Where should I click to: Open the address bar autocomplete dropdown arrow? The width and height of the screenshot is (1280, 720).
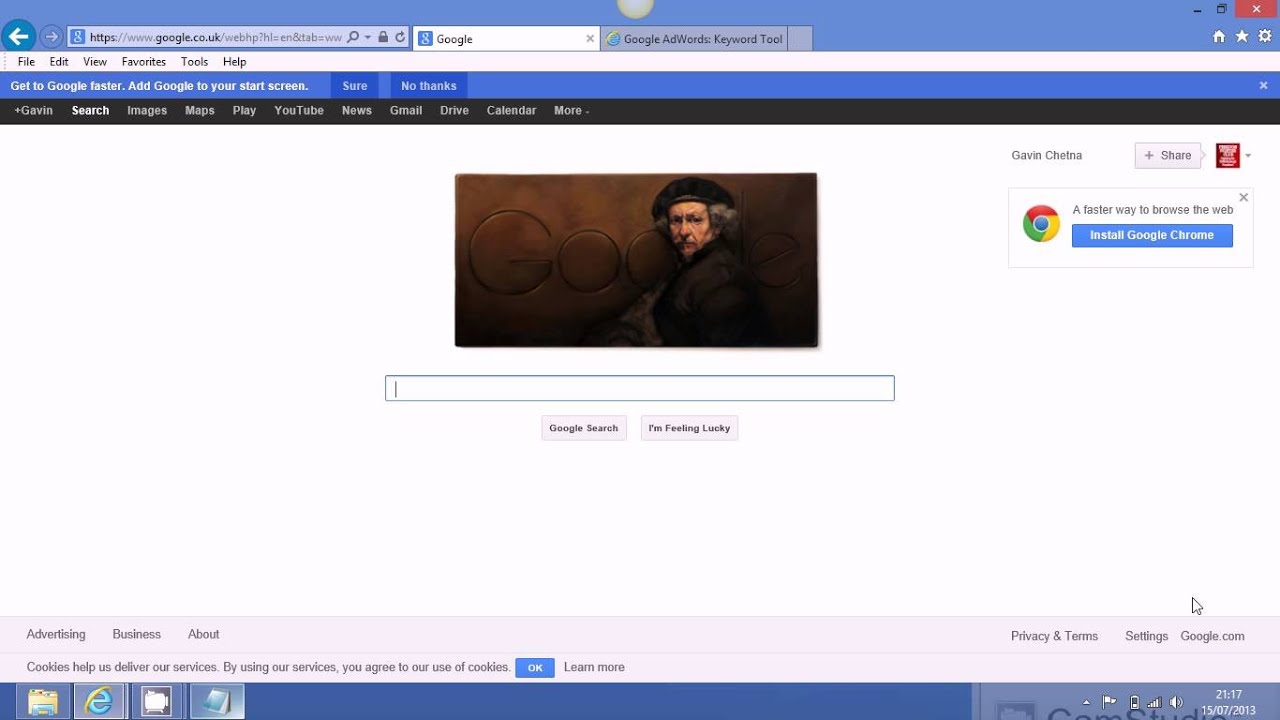tap(368, 38)
